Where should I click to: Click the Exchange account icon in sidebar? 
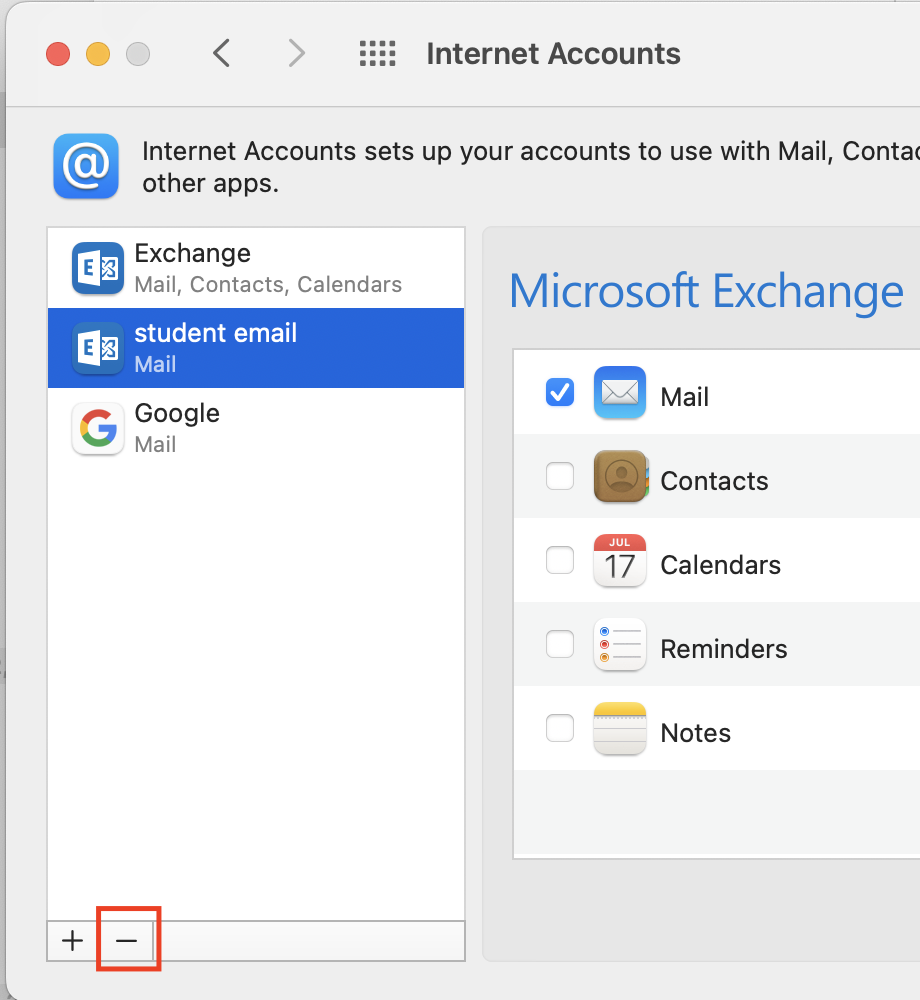(98, 268)
